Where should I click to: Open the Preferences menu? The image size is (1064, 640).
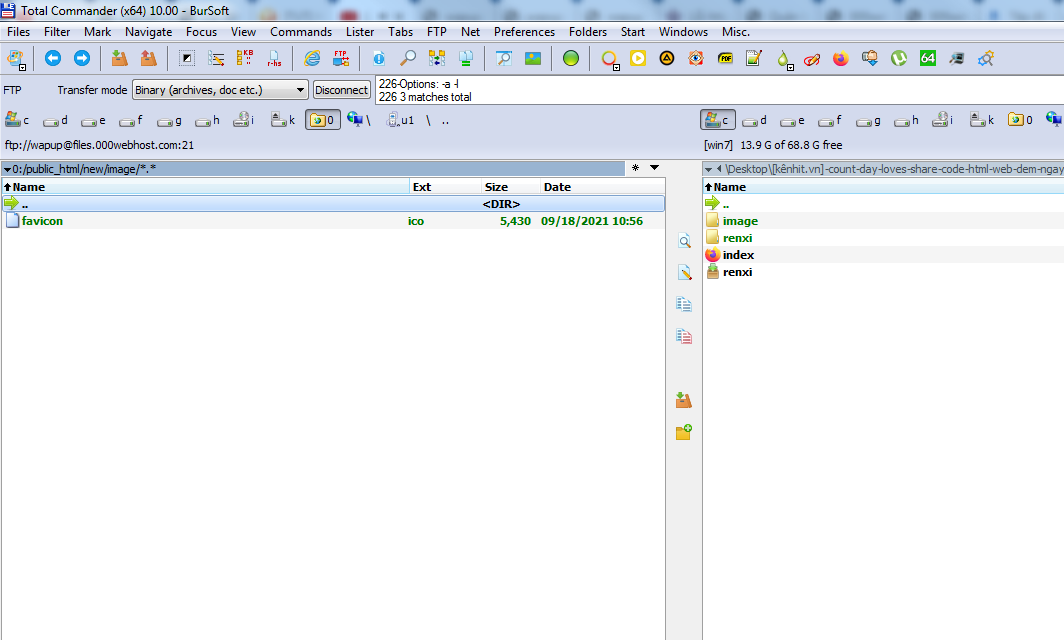524,32
